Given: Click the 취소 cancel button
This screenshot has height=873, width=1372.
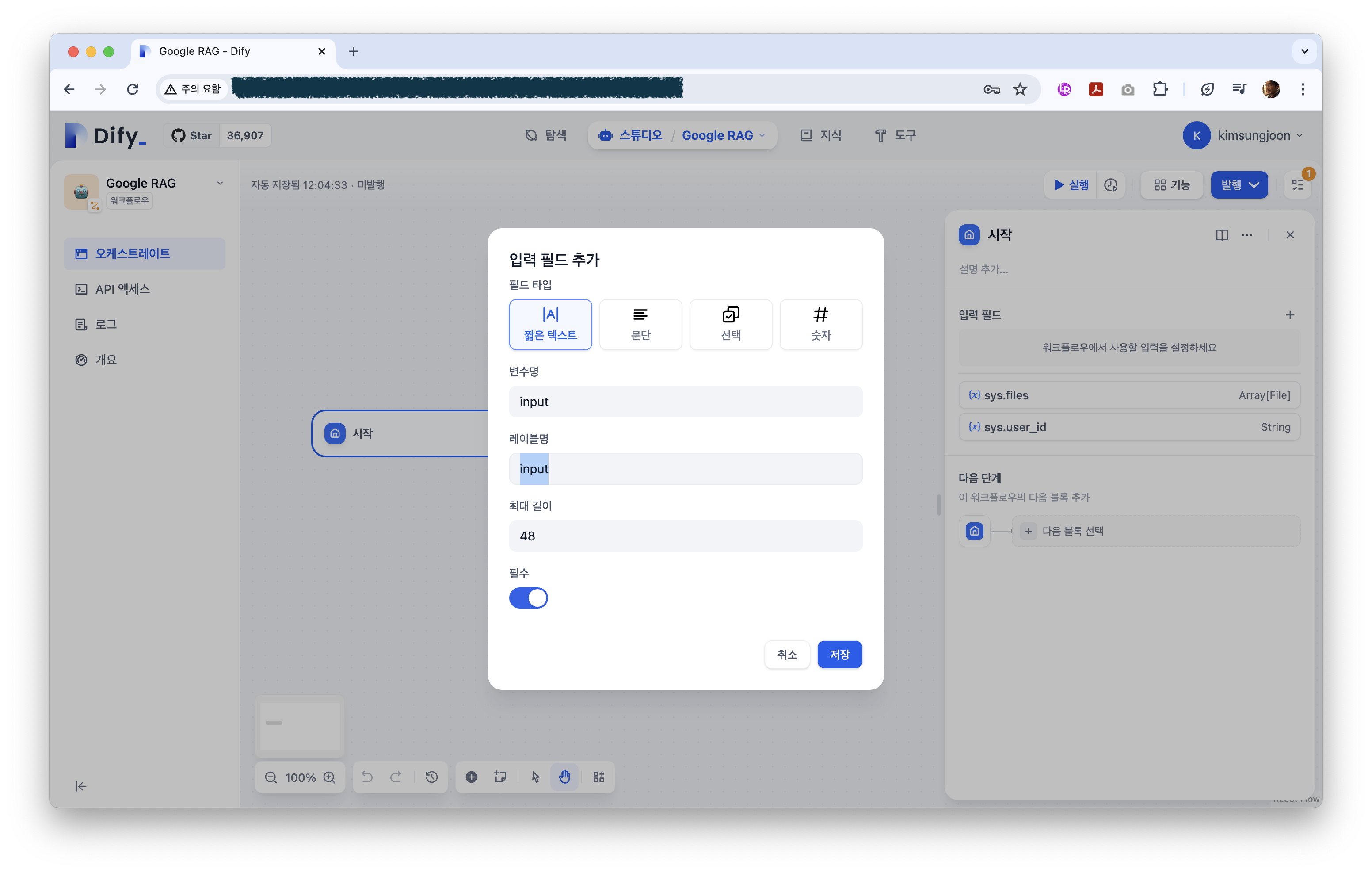Looking at the screenshot, I should [x=786, y=654].
